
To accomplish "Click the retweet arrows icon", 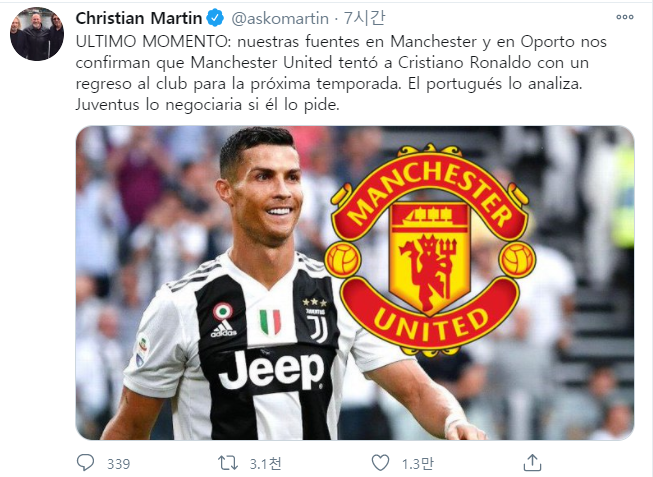I will click(228, 463).
